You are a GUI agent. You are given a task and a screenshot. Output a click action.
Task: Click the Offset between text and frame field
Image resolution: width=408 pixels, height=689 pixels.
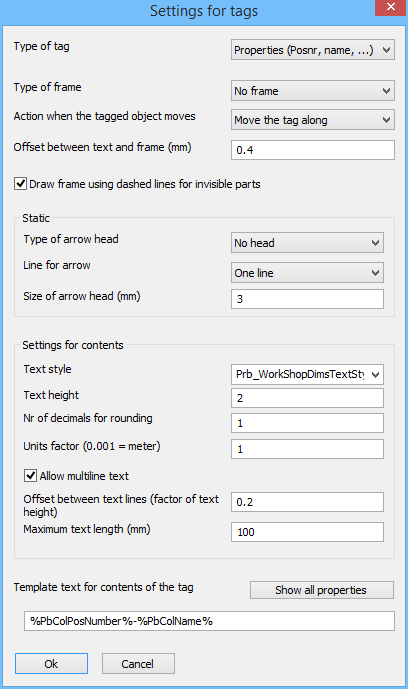tap(313, 150)
